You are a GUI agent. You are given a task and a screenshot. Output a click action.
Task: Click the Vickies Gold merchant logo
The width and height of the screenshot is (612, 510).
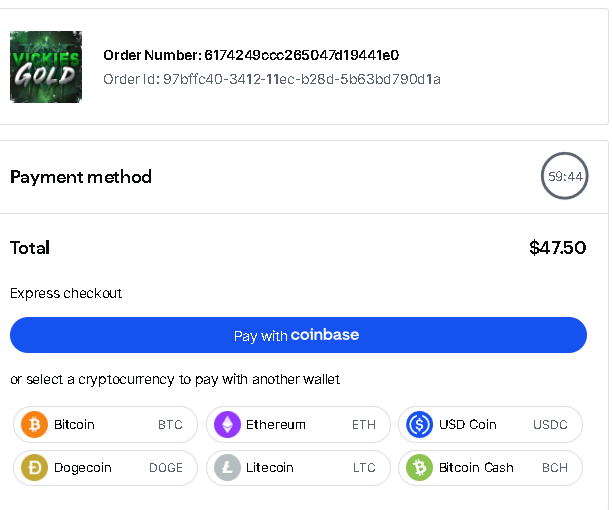point(46,67)
